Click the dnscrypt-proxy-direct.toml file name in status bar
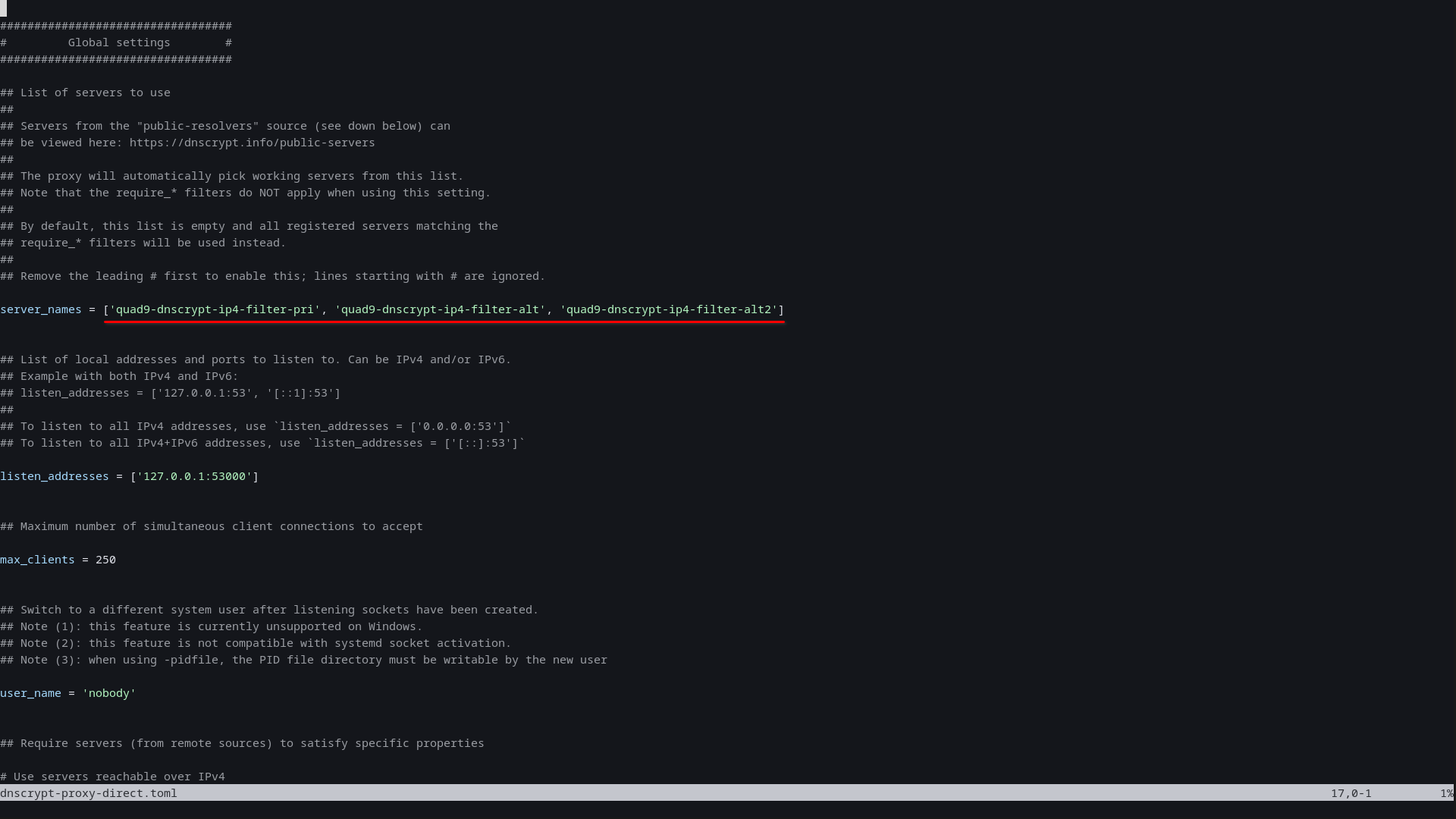The image size is (1456, 819). pyautogui.click(x=89, y=793)
